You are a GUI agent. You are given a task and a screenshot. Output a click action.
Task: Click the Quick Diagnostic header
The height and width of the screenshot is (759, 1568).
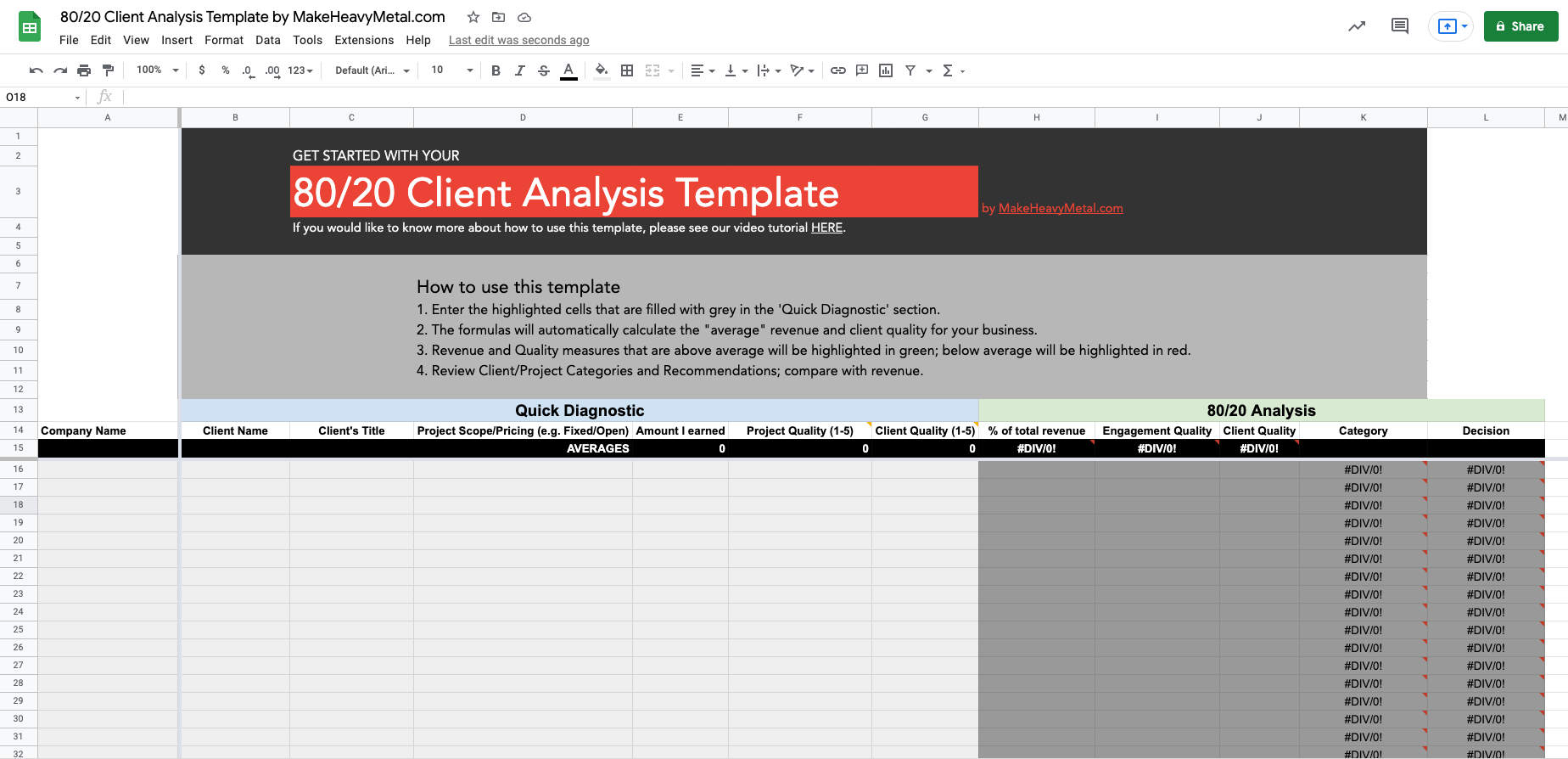coord(580,410)
